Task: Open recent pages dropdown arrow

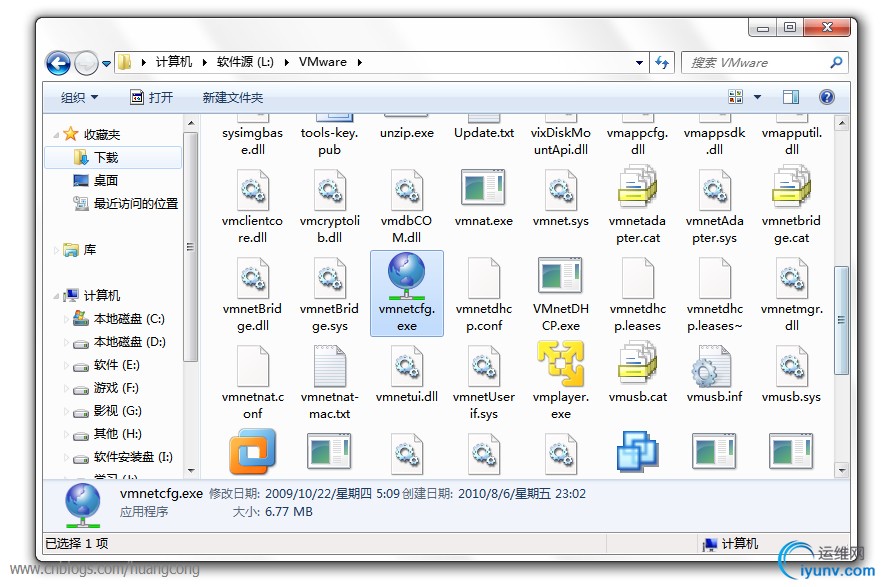Action: pyautogui.click(x=106, y=63)
